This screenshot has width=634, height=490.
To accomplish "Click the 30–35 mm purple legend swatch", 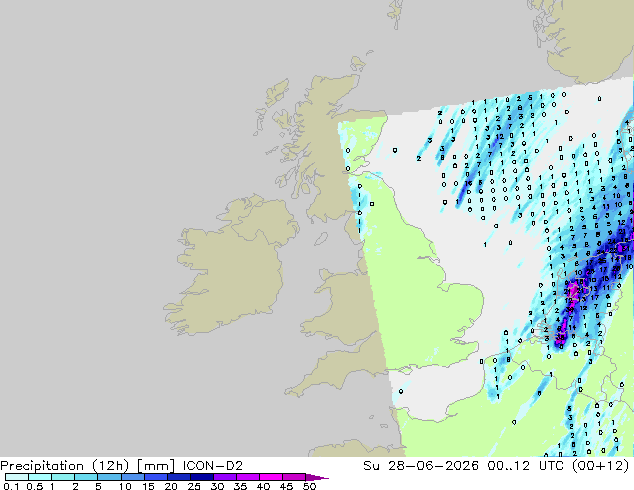I will [x=224, y=477].
